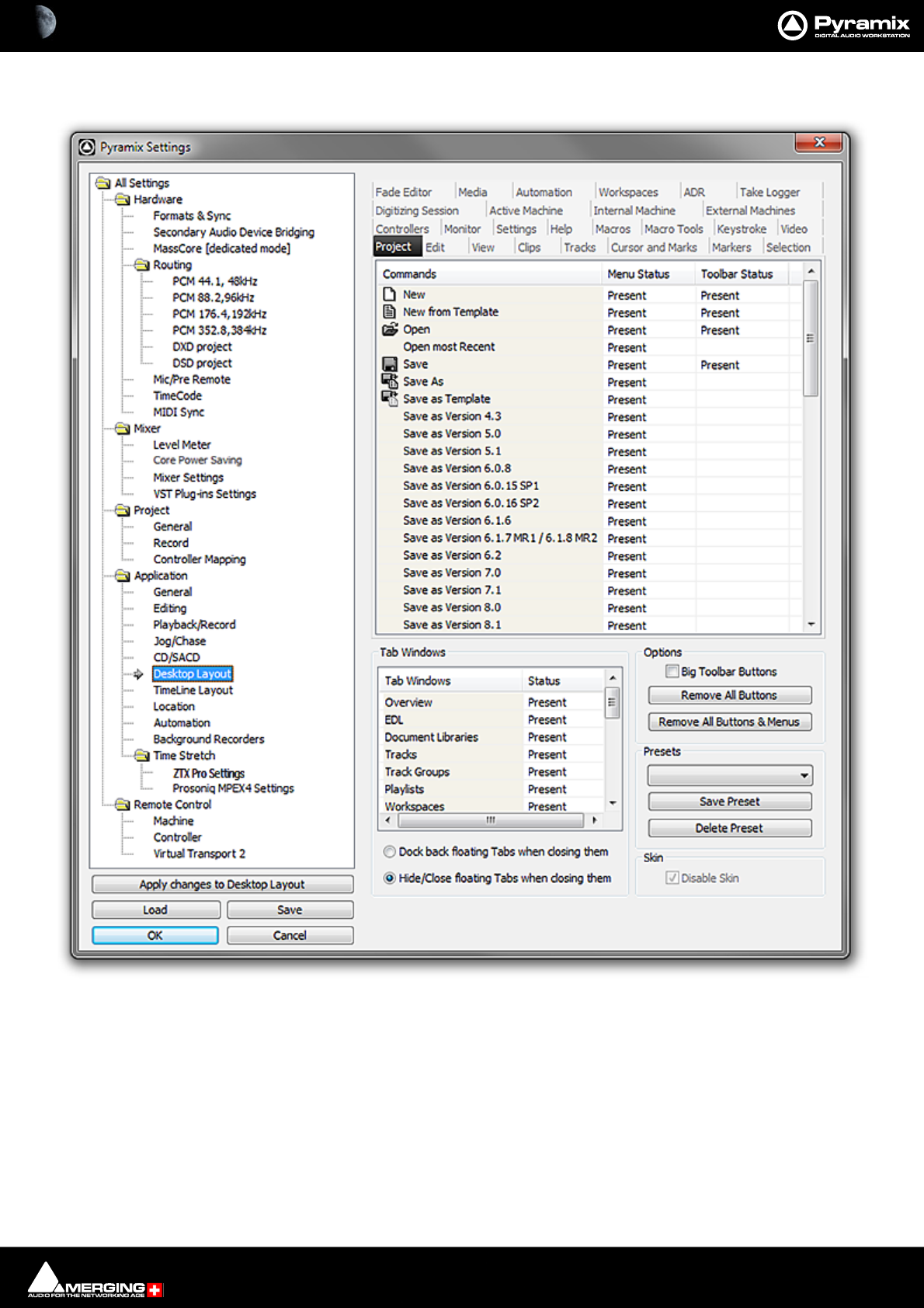This screenshot has height=1308, width=924.
Task: Select the 'Track Groups' tab window row
Action: [x=492, y=772]
